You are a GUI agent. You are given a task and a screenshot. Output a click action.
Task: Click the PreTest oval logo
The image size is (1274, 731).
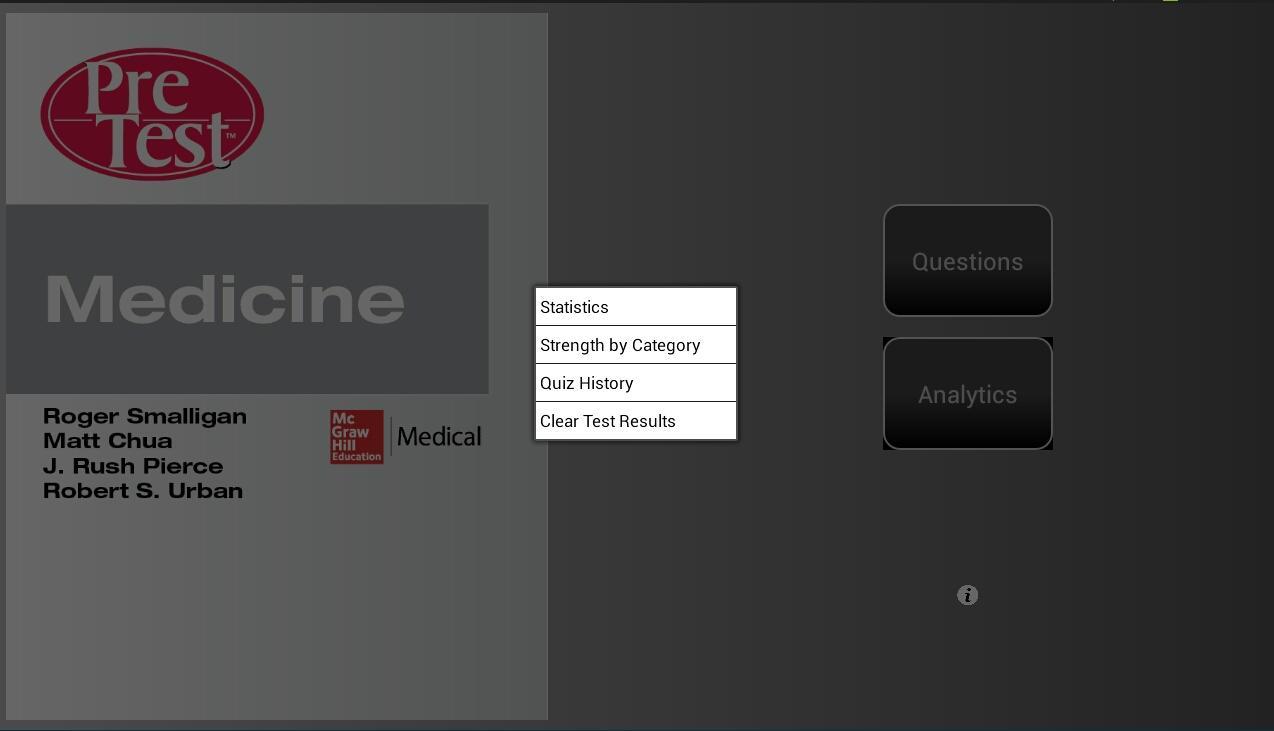[x=152, y=114]
